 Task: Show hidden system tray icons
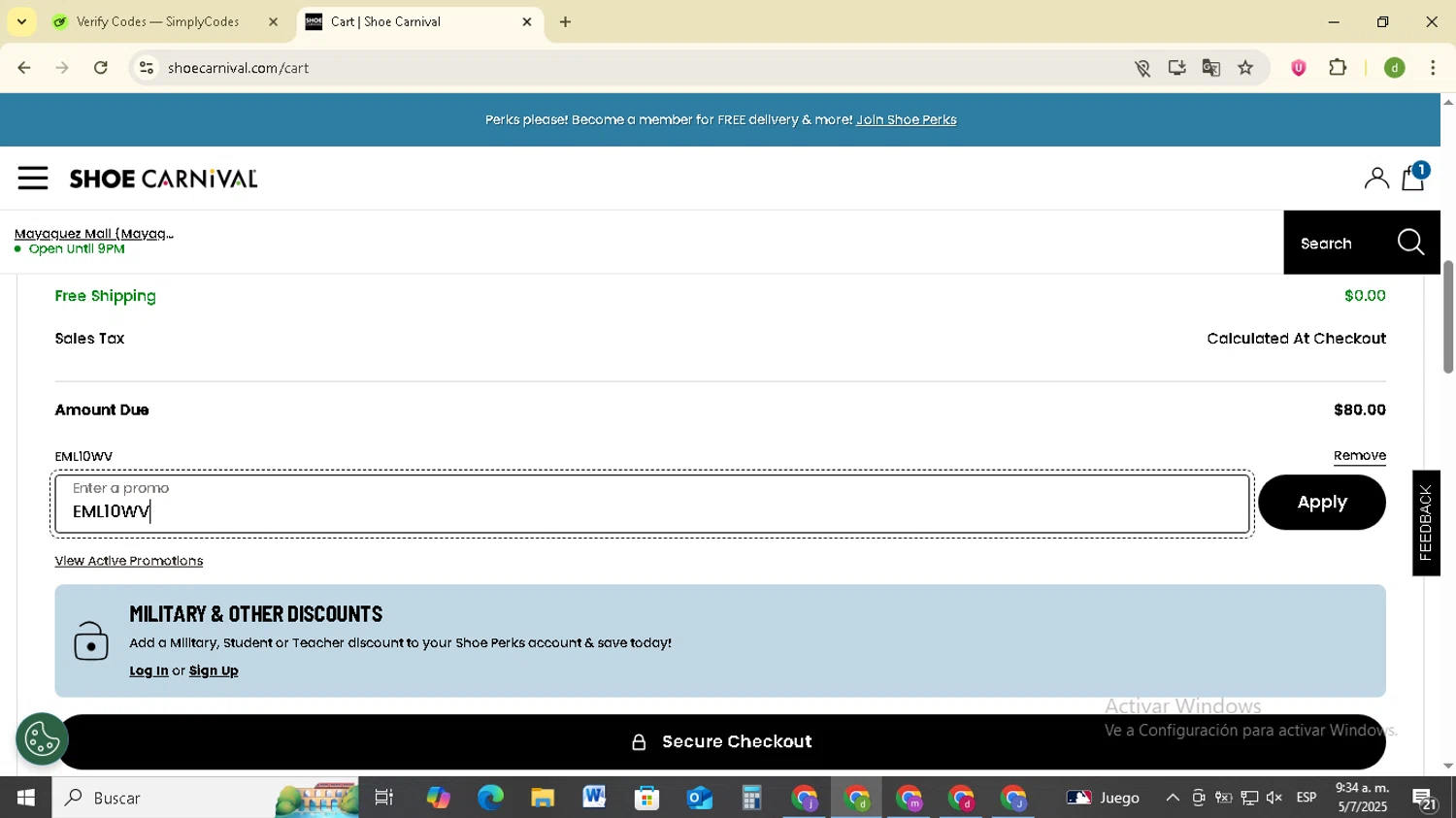click(x=1173, y=798)
